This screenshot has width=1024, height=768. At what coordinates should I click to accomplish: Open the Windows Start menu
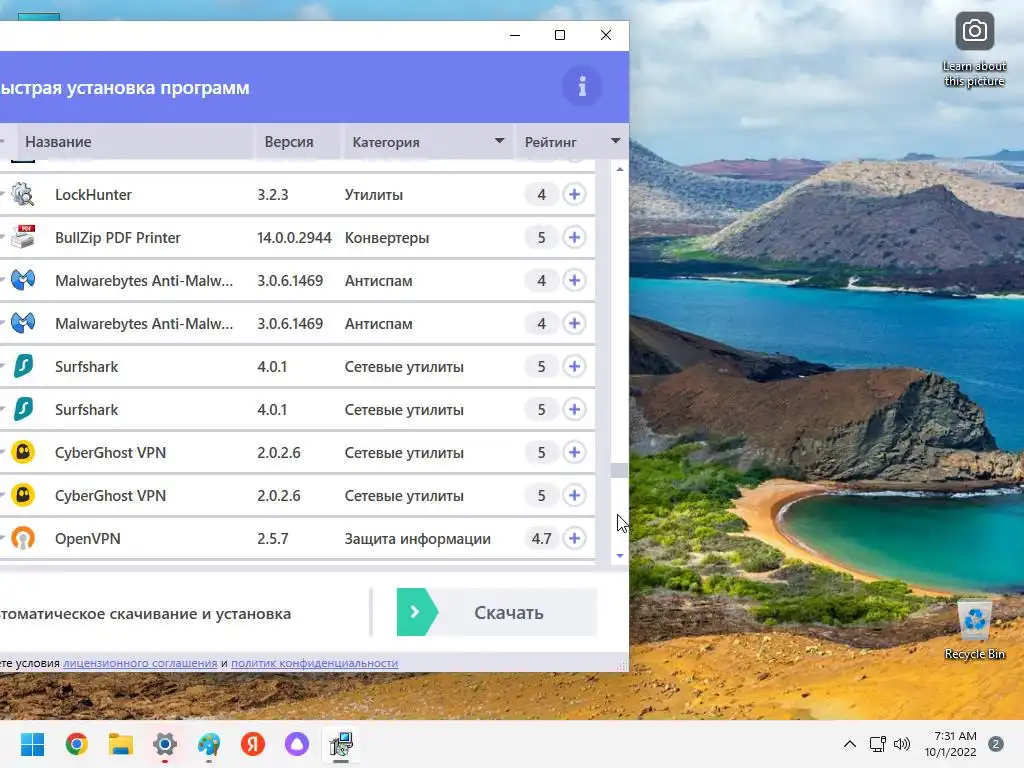(32, 744)
